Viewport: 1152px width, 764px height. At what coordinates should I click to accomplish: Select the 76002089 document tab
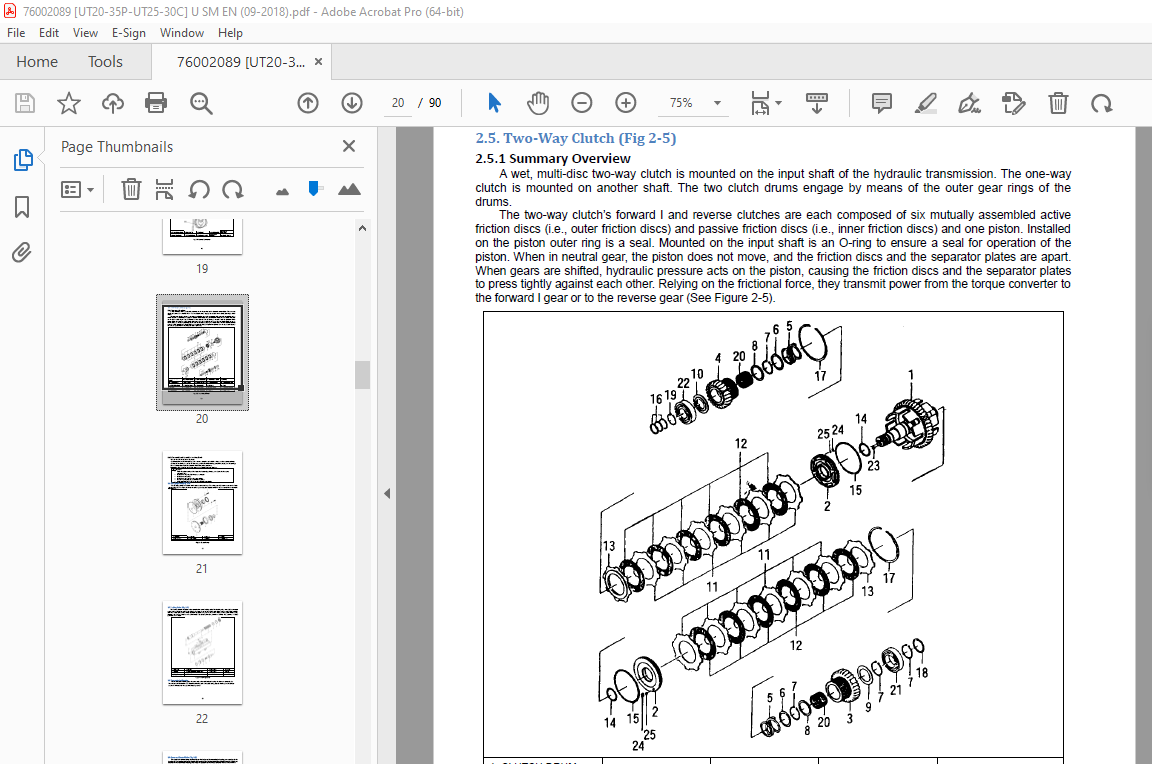[x=240, y=62]
